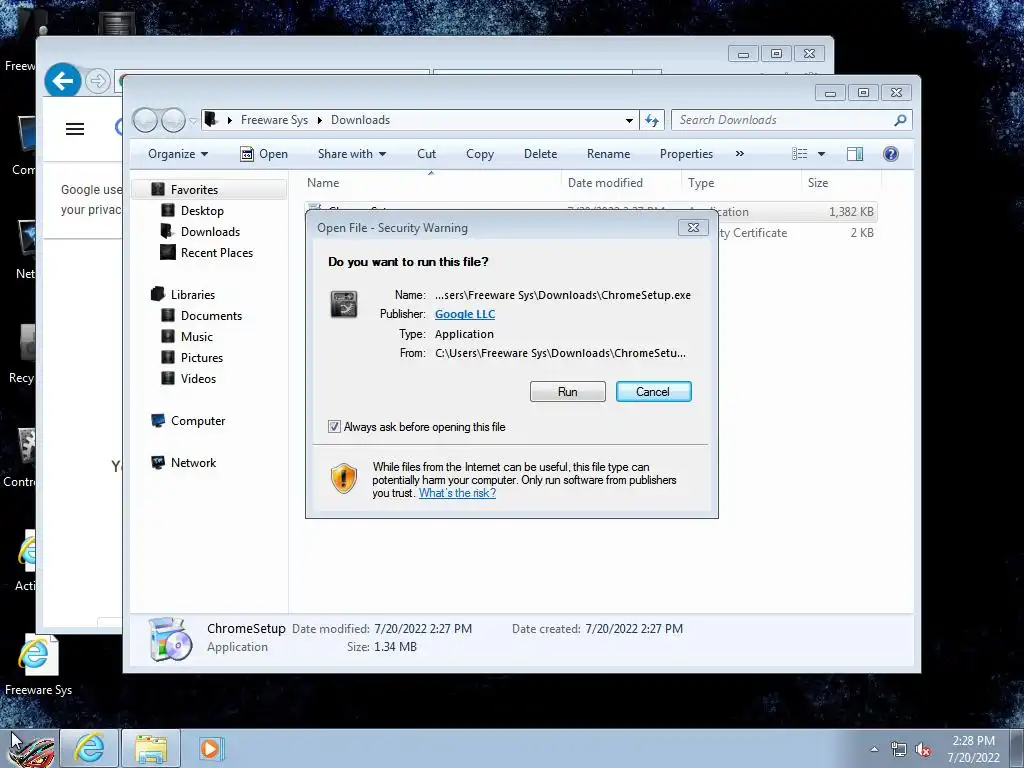1024x768 pixels.
Task: Click the browser window forward arrow
Action: click(x=97, y=81)
